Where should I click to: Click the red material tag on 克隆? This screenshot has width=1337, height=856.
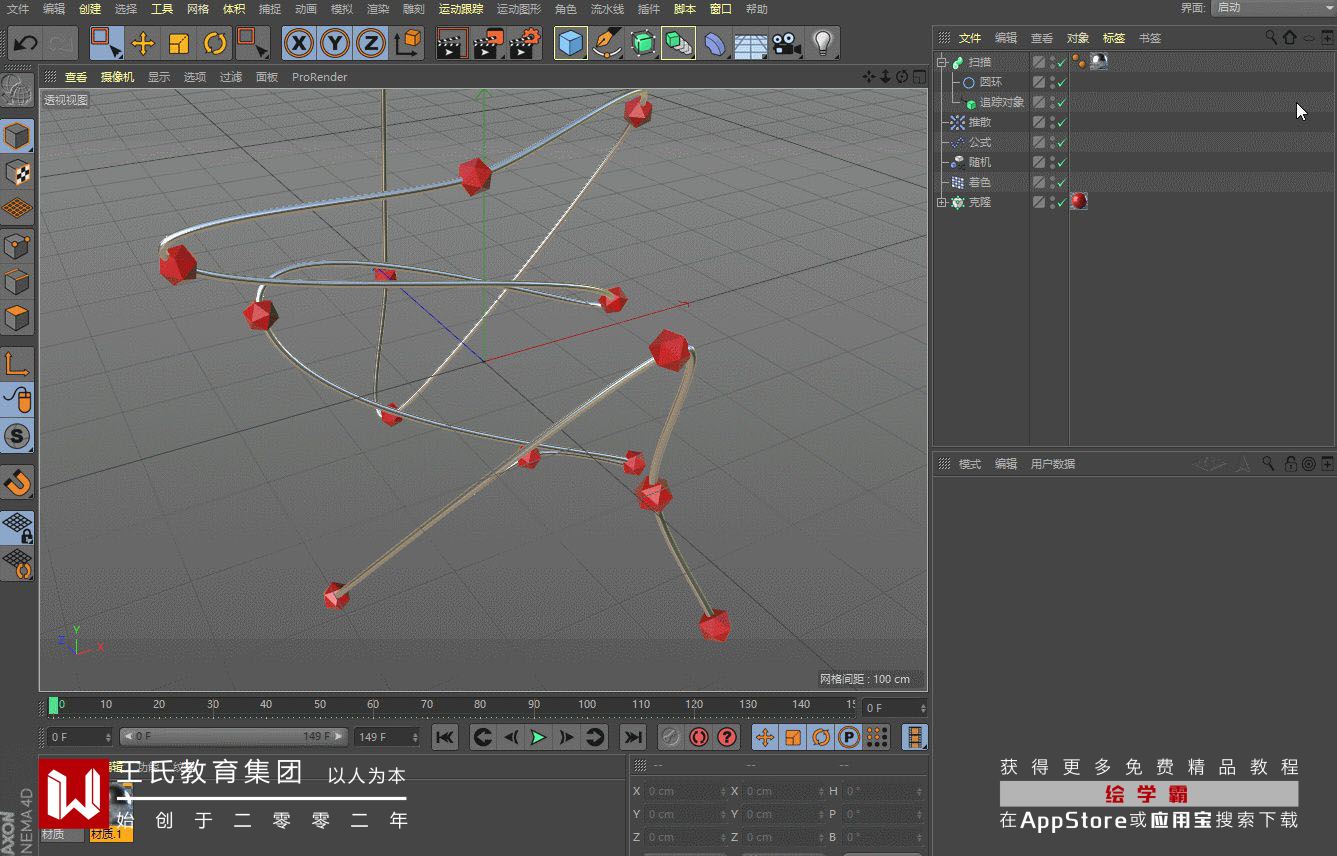[x=1079, y=201]
